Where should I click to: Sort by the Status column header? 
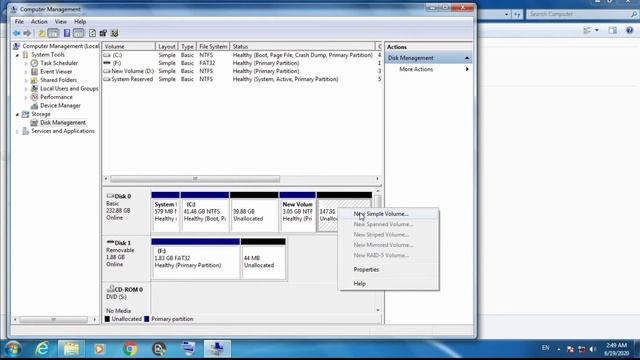tap(302, 47)
